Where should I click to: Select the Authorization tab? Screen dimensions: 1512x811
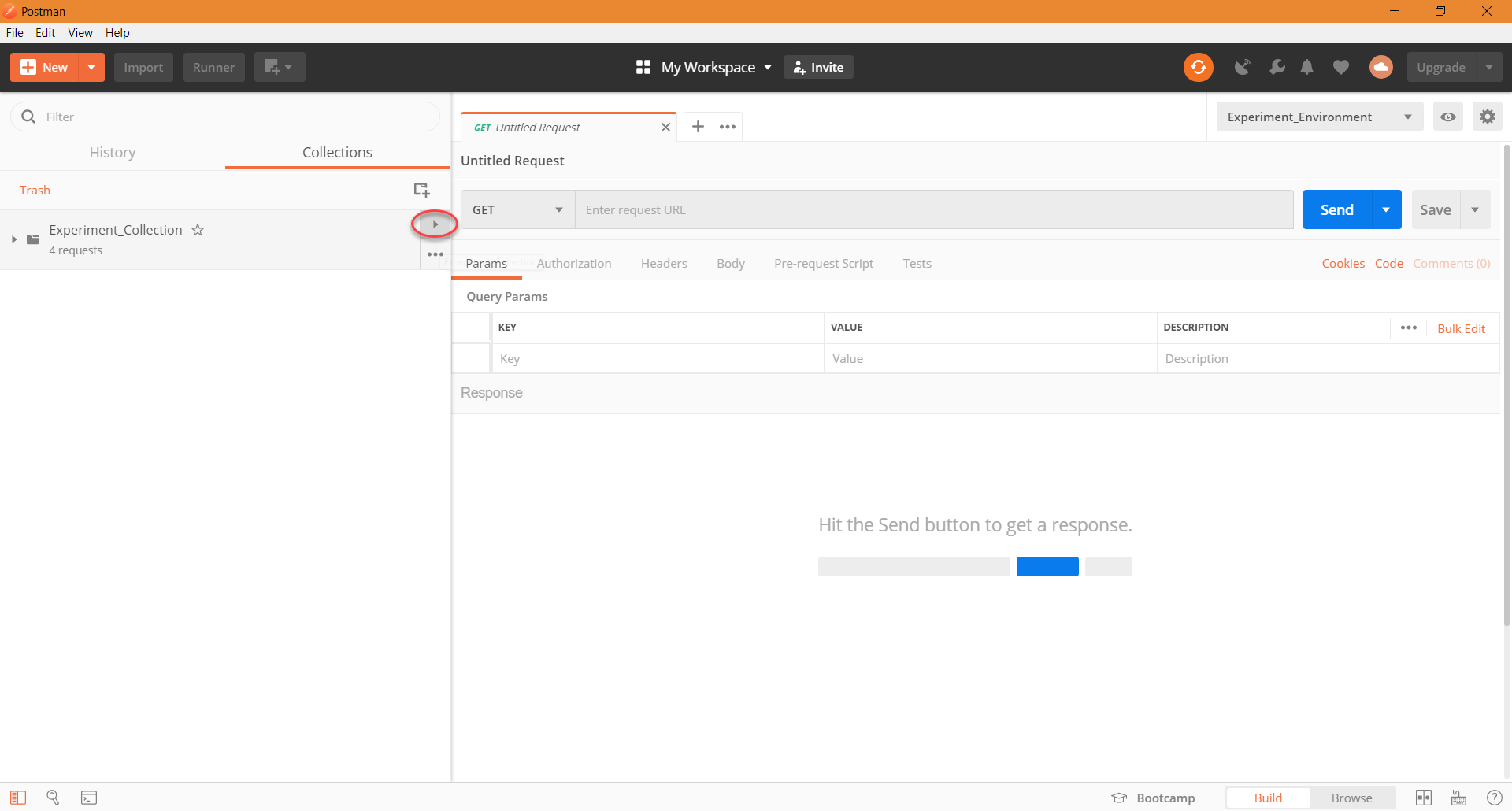pyautogui.click(x=574, y=263)
